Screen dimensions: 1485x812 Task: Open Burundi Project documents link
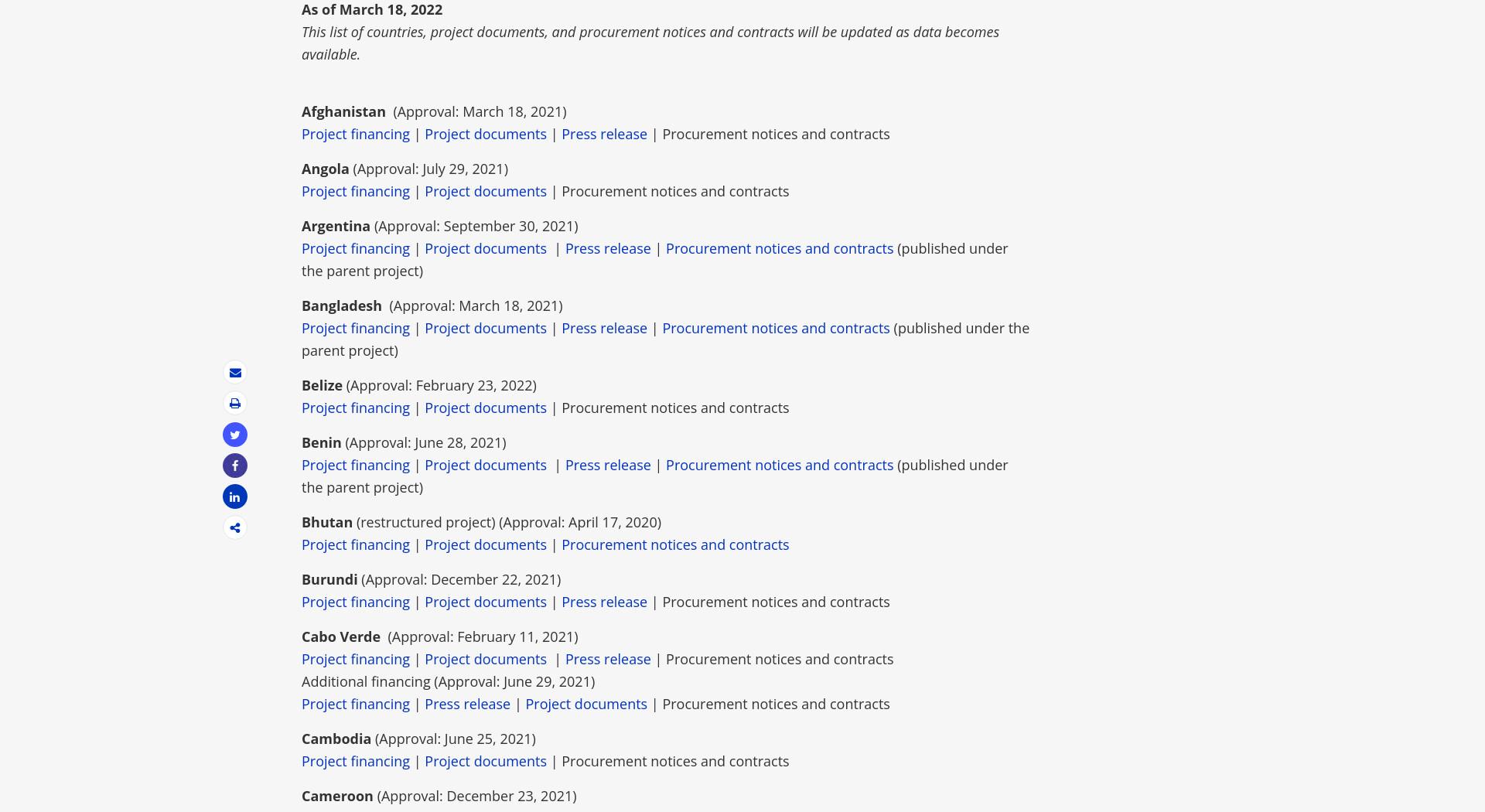[486, 602]
